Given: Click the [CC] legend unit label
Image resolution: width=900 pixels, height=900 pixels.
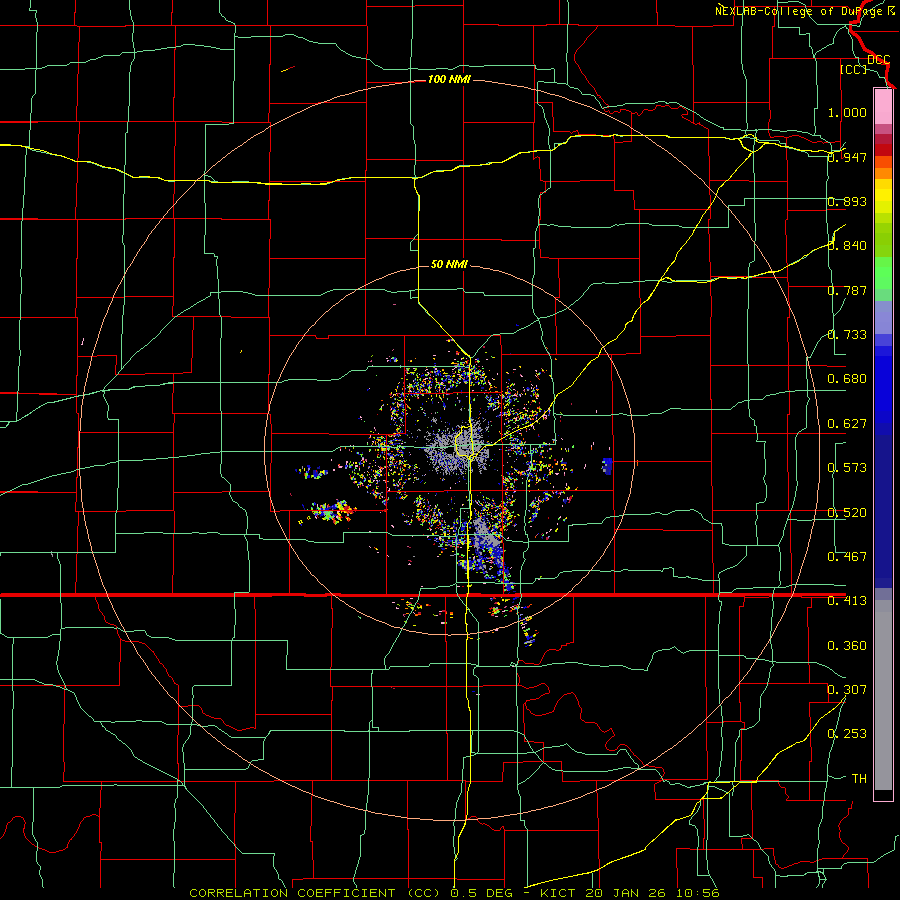Looking at the screenshot, I should pyautogui.click(x=854, y=69).
